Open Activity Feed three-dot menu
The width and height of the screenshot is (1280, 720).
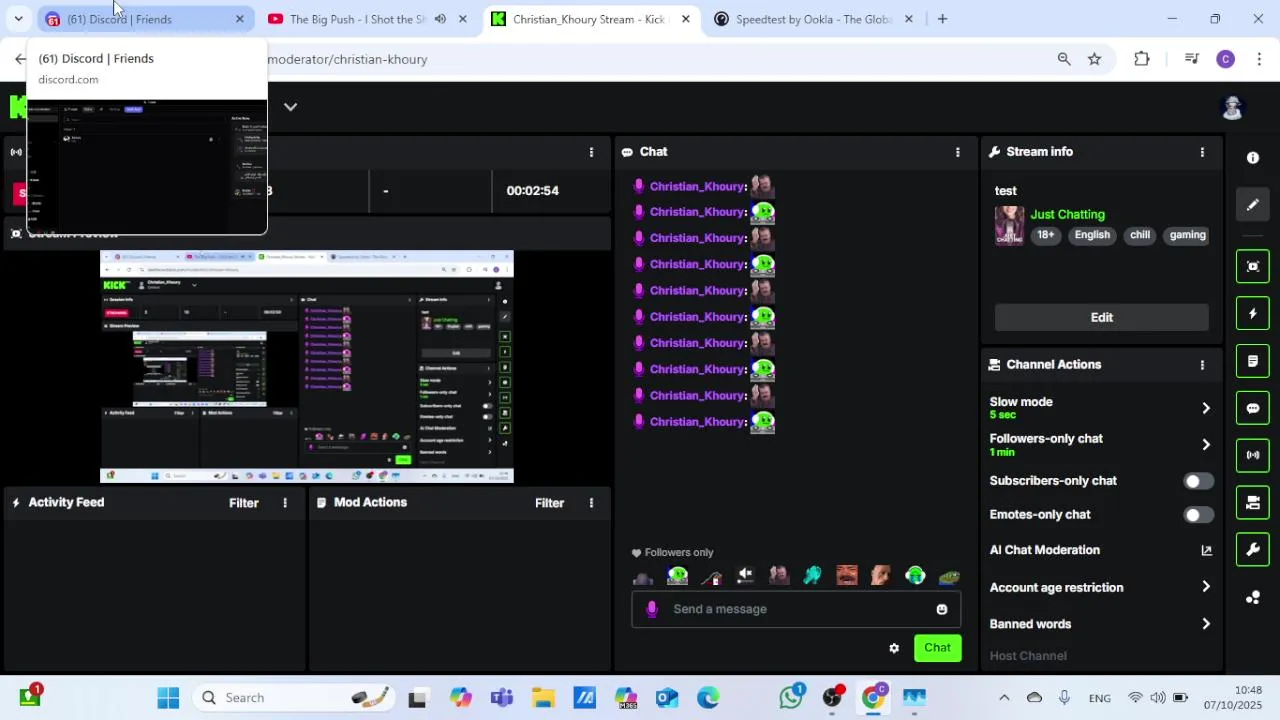tap(285, 503)
